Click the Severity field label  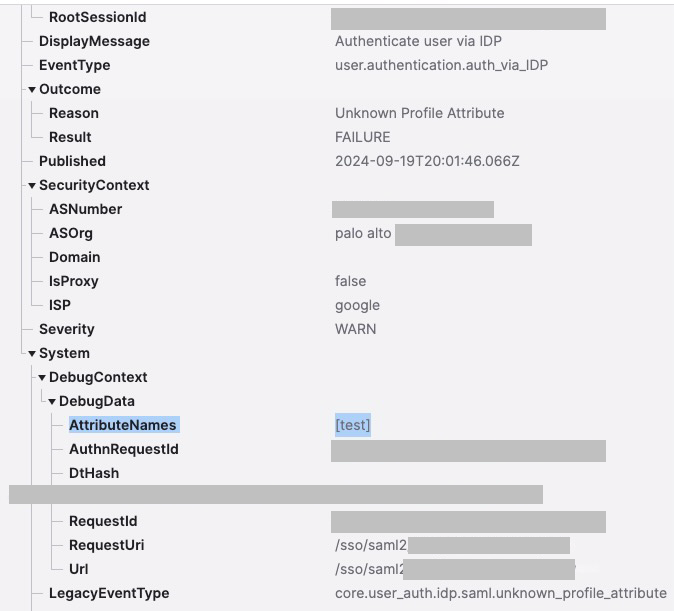coord(66,329)
